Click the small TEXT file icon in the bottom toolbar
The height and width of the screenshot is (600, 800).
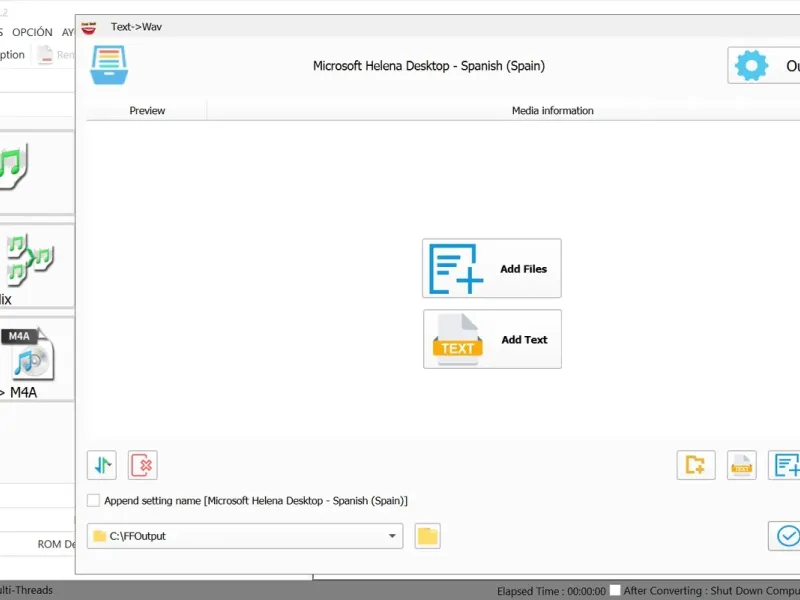[741, 465]
